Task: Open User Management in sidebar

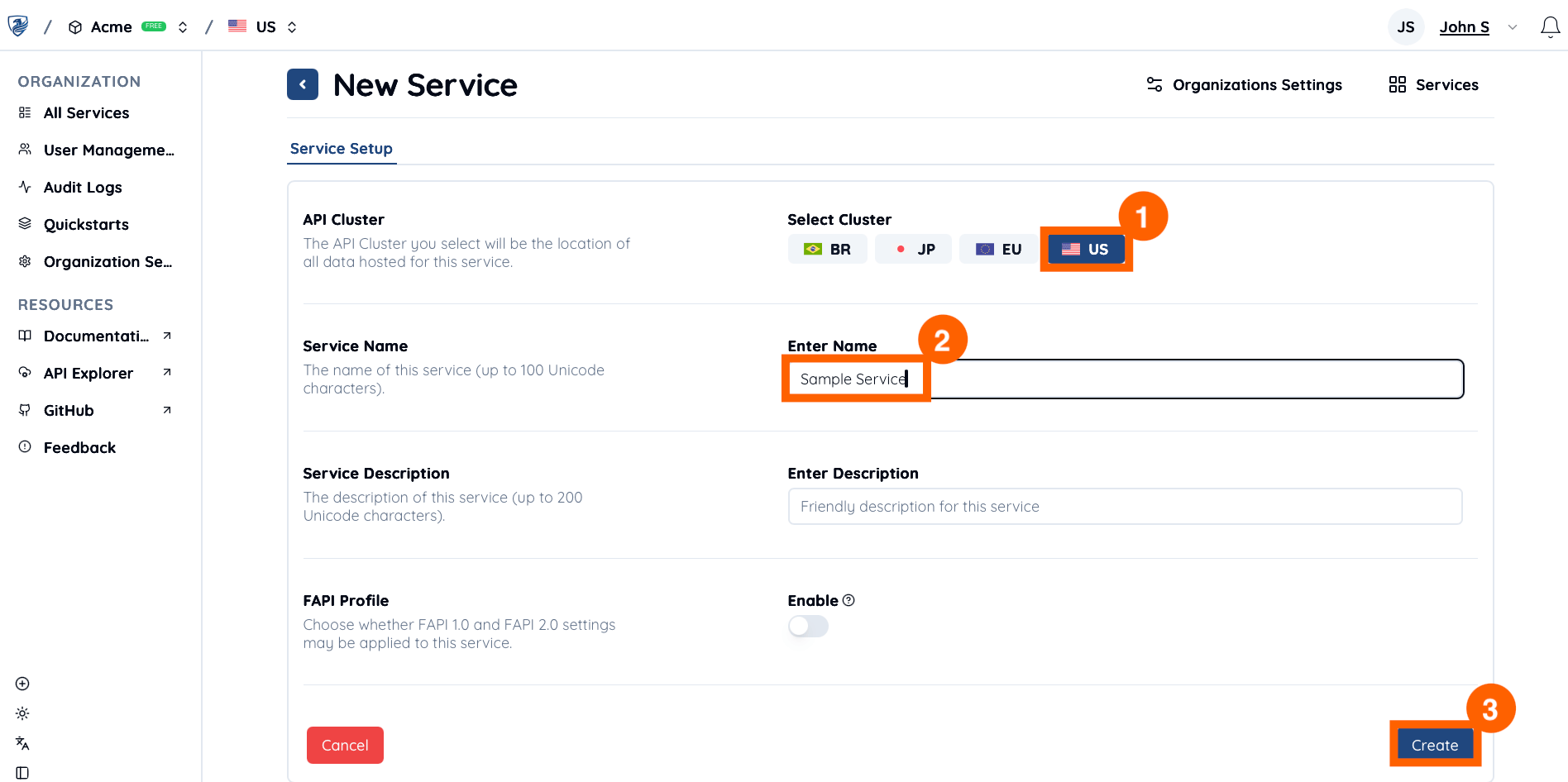Action: click(108, 150)
